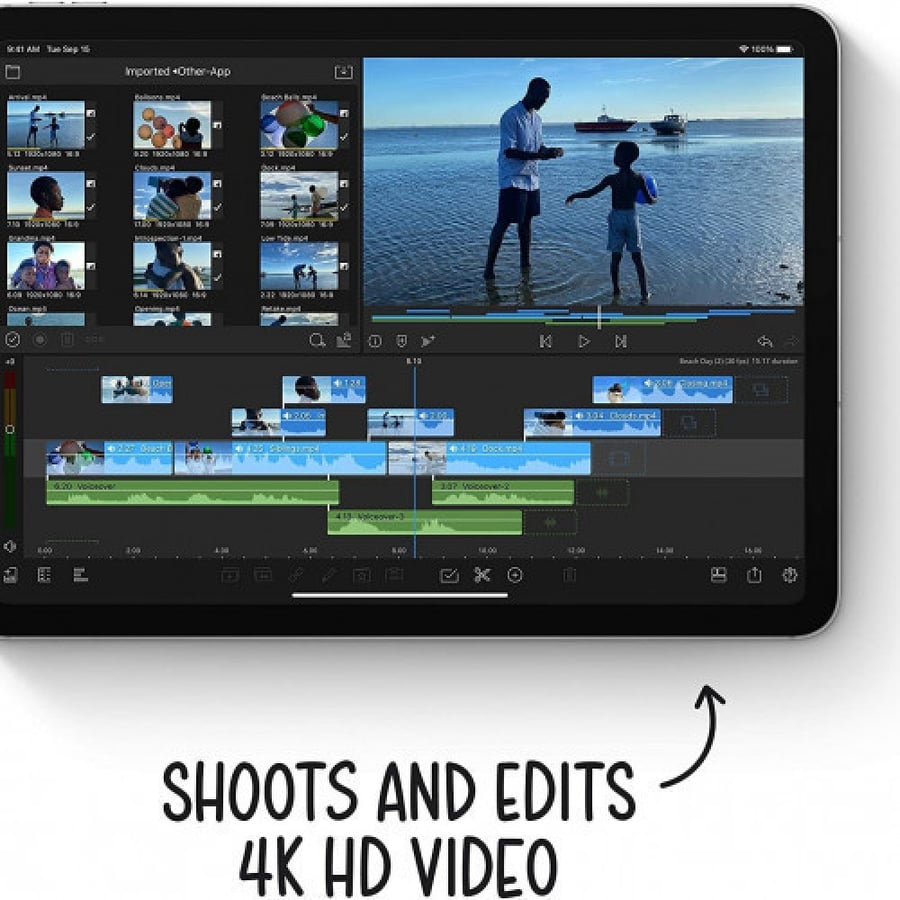Mute the timeline with the speaker icon
This screenshot has height=900, width=900.
(x=10, y=546)
